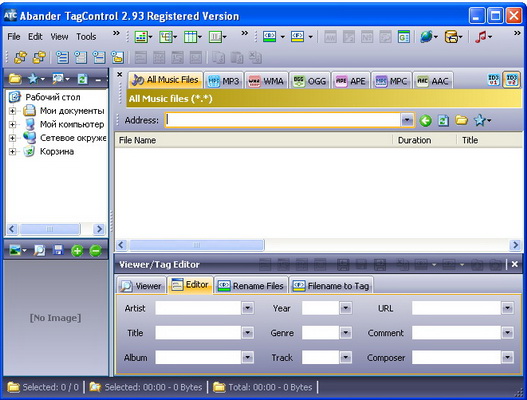Open the View menu

point(59,36)
